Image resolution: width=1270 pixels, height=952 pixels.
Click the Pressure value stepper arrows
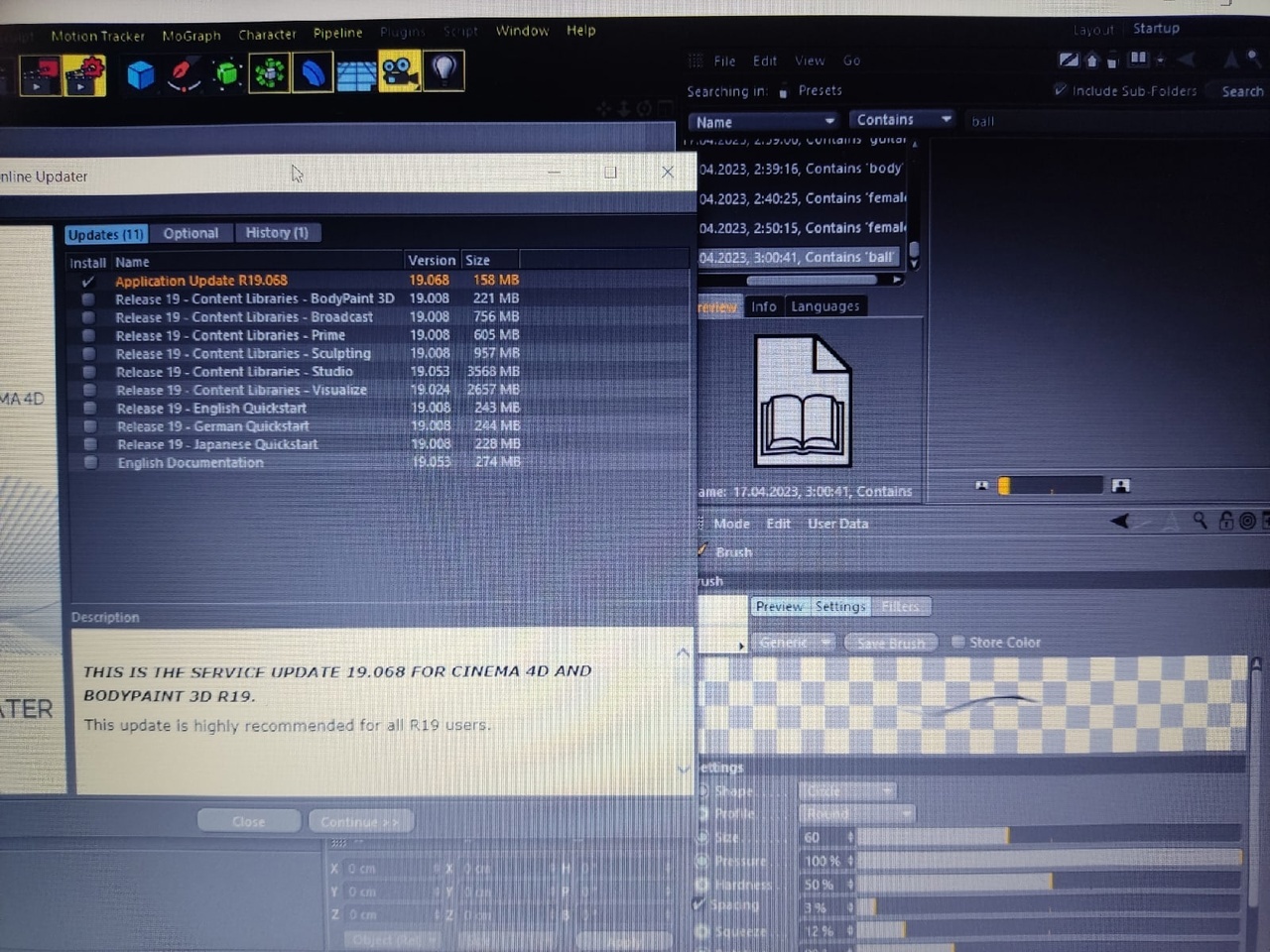point(850,861)
